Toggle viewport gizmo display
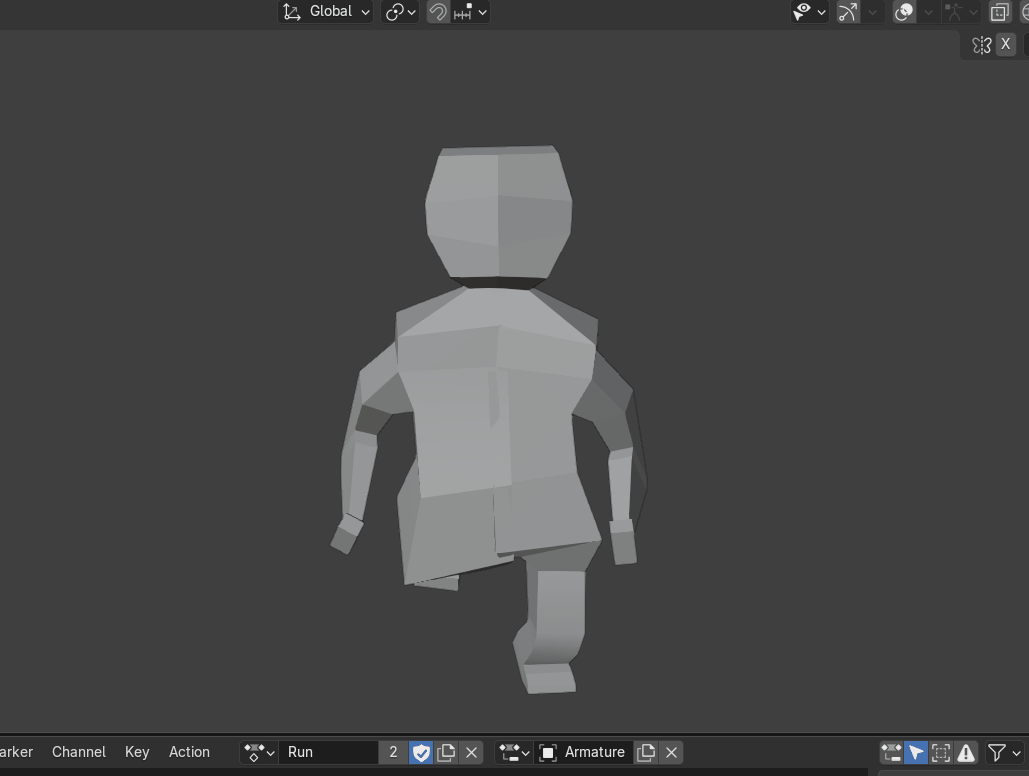This screenshot has height=776, width=1029. [x=848, y=12]
